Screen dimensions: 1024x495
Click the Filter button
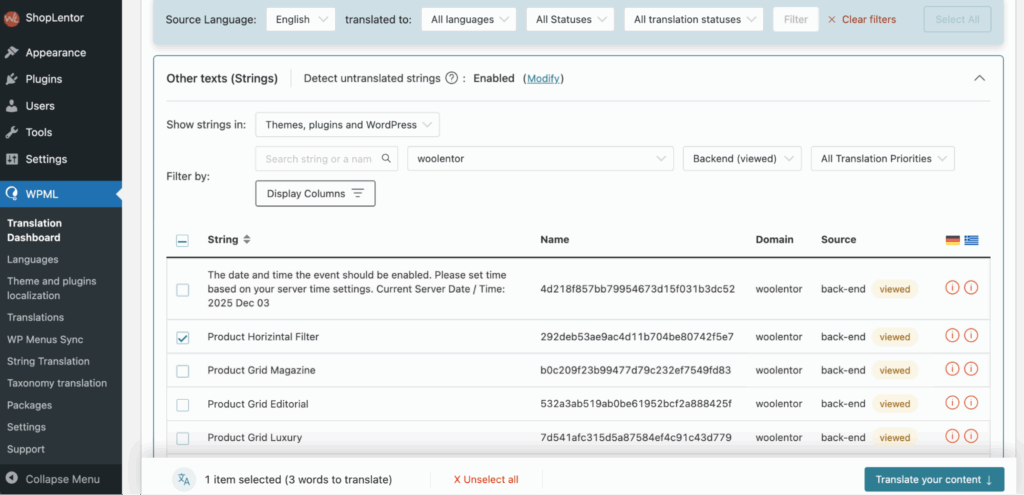tap(795, 20)
